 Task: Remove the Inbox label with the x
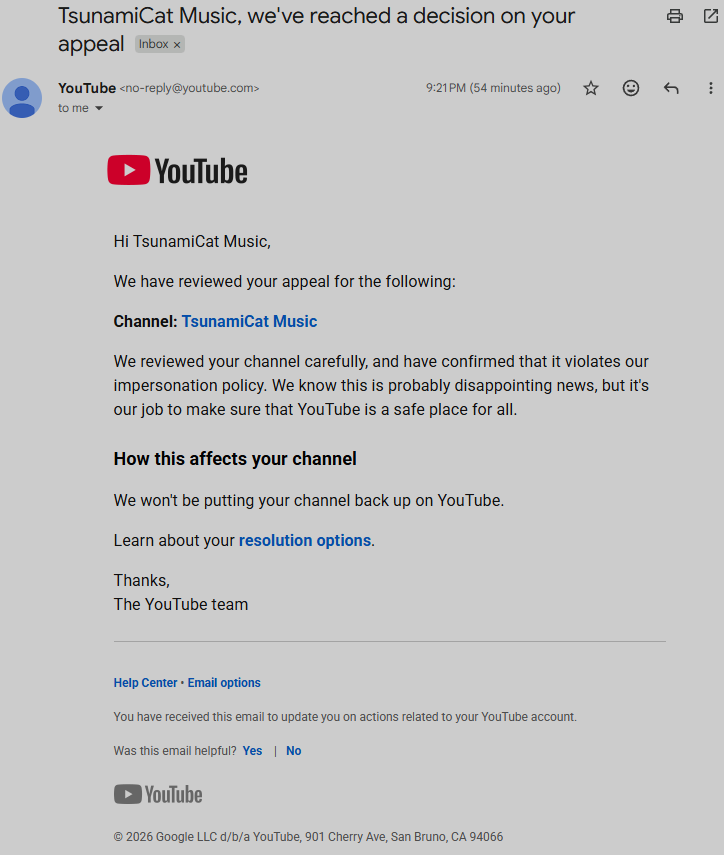click(177, 45)
